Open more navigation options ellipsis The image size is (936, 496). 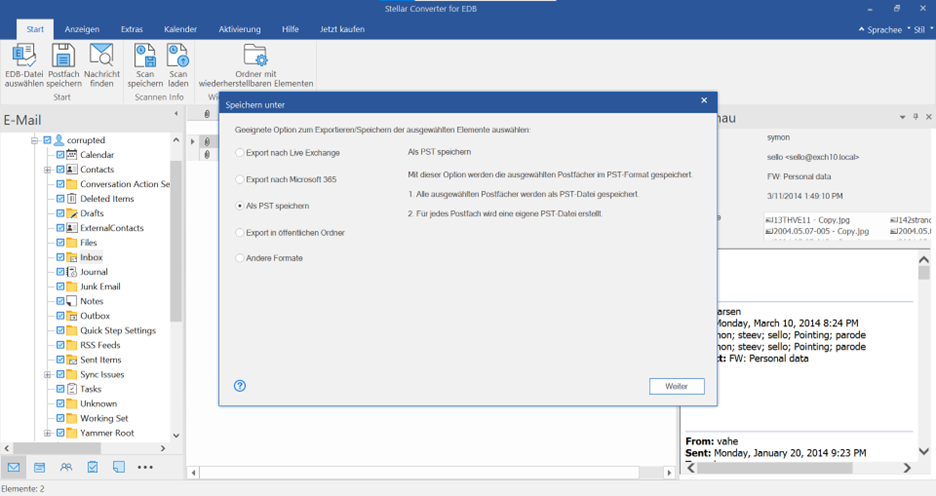pyautogui.click(x=145, y=467)
